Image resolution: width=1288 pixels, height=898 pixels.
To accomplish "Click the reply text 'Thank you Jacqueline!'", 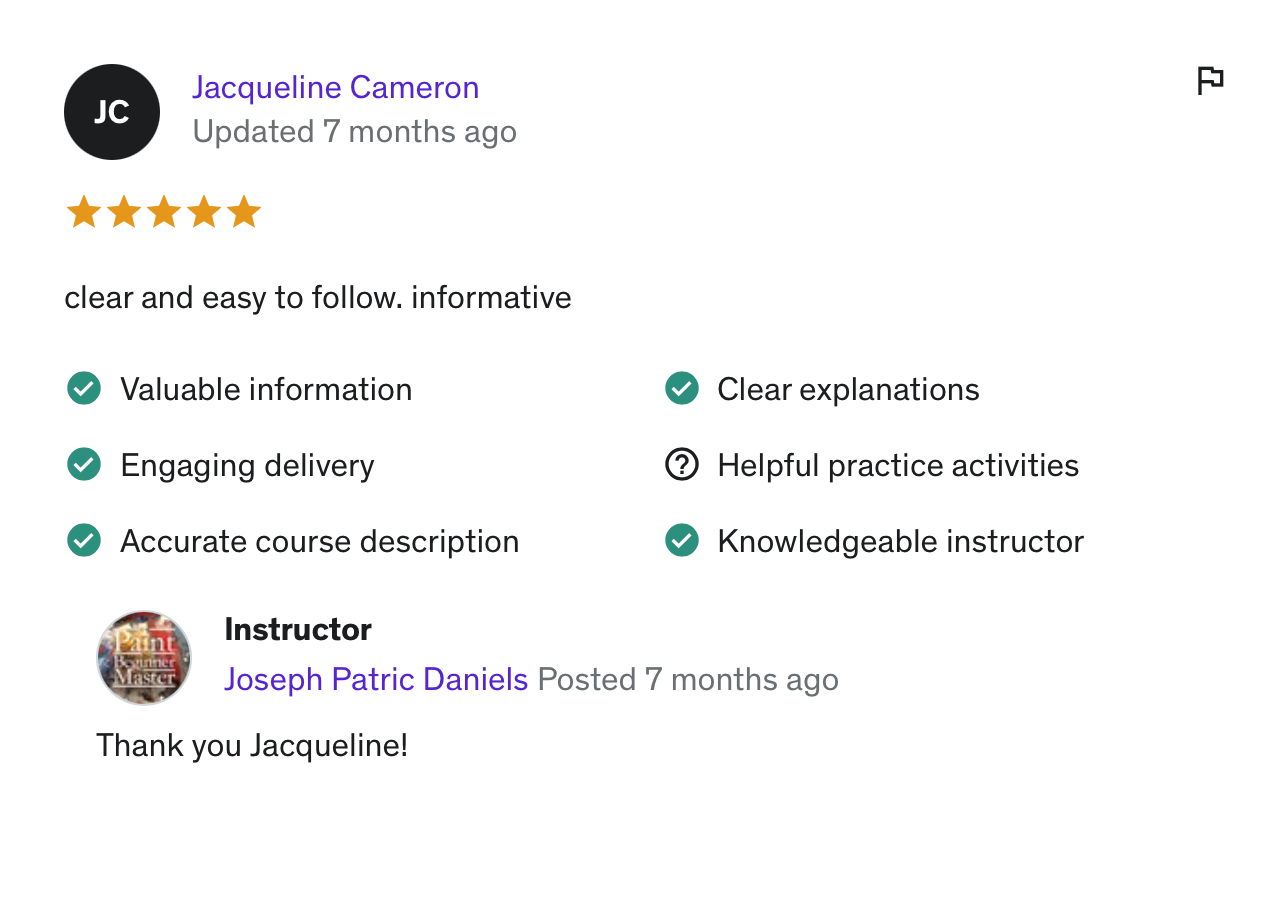I will click(x=252, y=746).
